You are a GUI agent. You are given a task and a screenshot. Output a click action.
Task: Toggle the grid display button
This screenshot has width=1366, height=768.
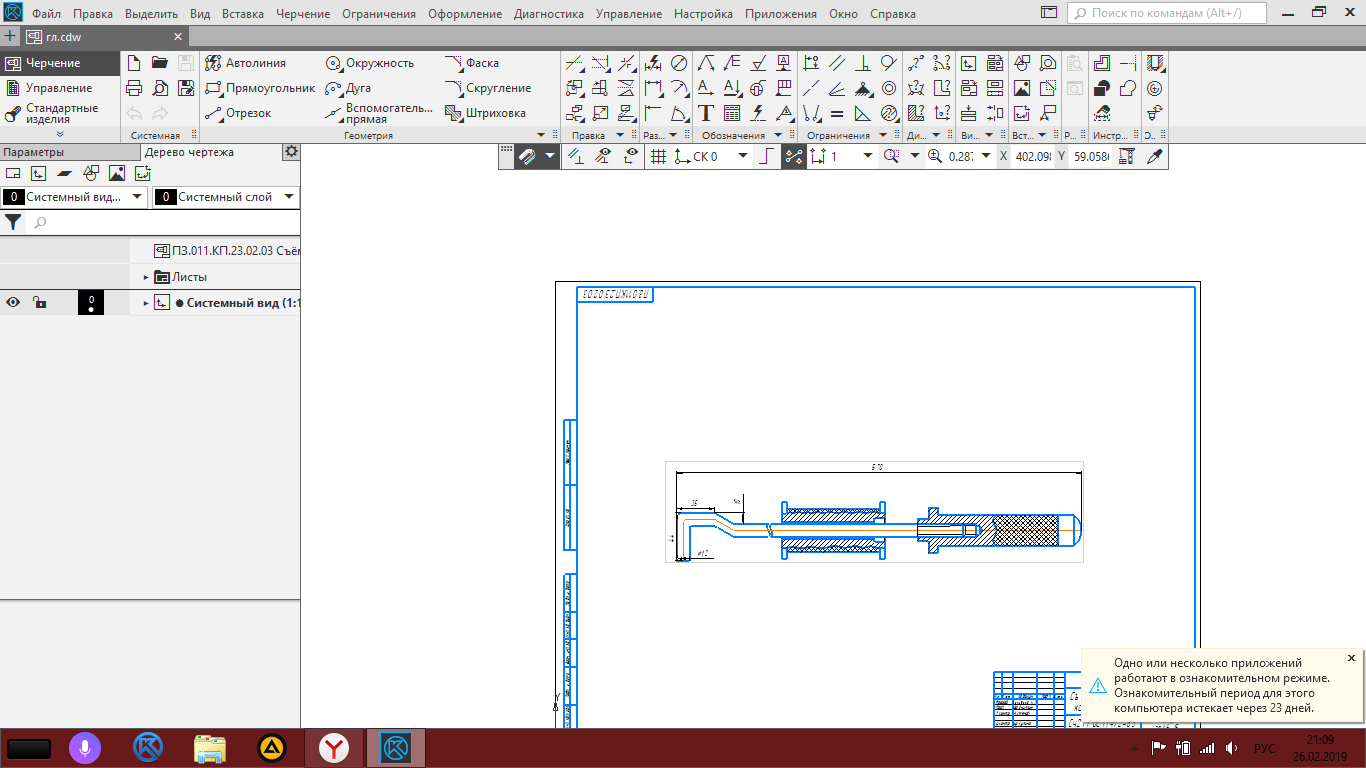coord(658,156)
